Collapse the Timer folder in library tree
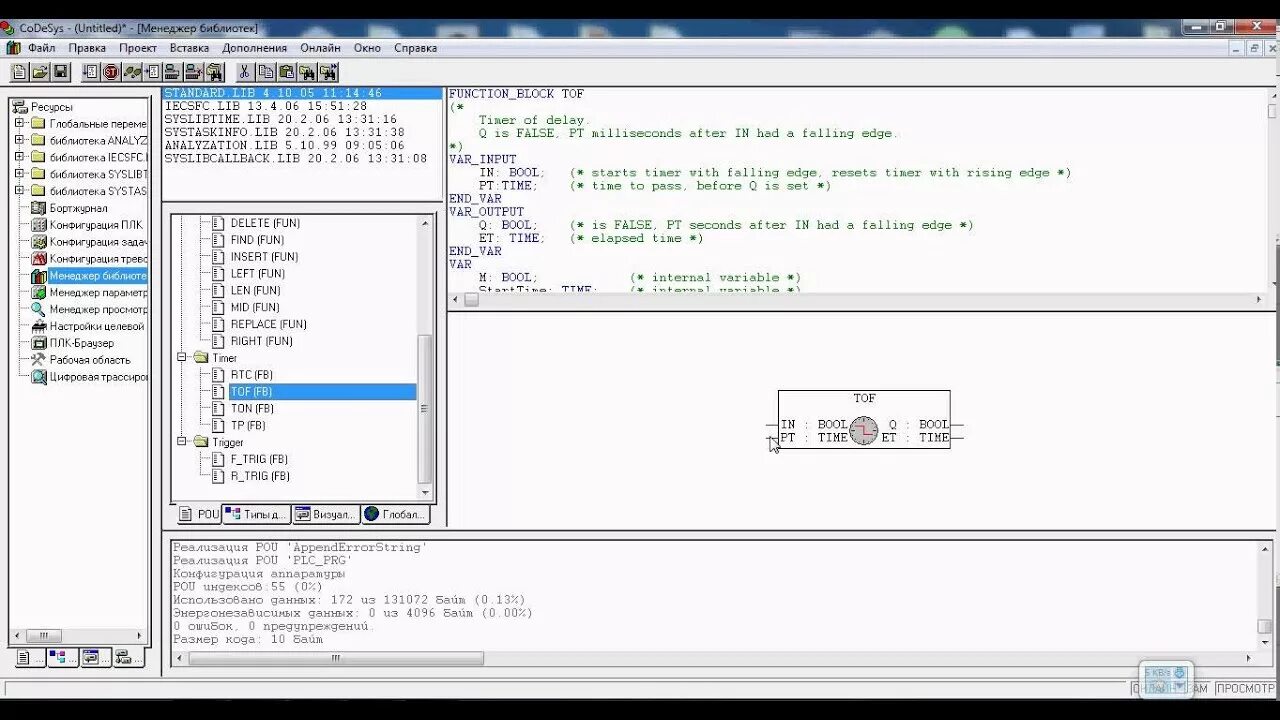 (x=183, y=357)
